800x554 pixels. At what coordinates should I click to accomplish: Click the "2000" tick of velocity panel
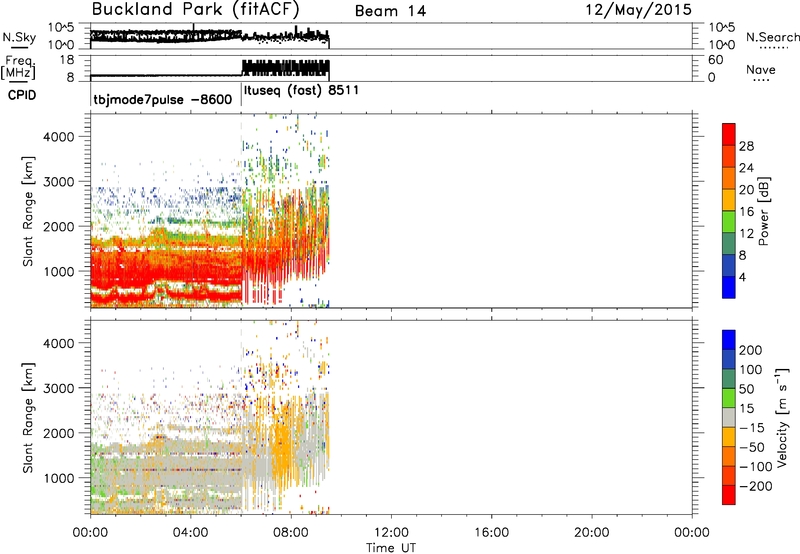pyautogui.click(x=58, y=433)
